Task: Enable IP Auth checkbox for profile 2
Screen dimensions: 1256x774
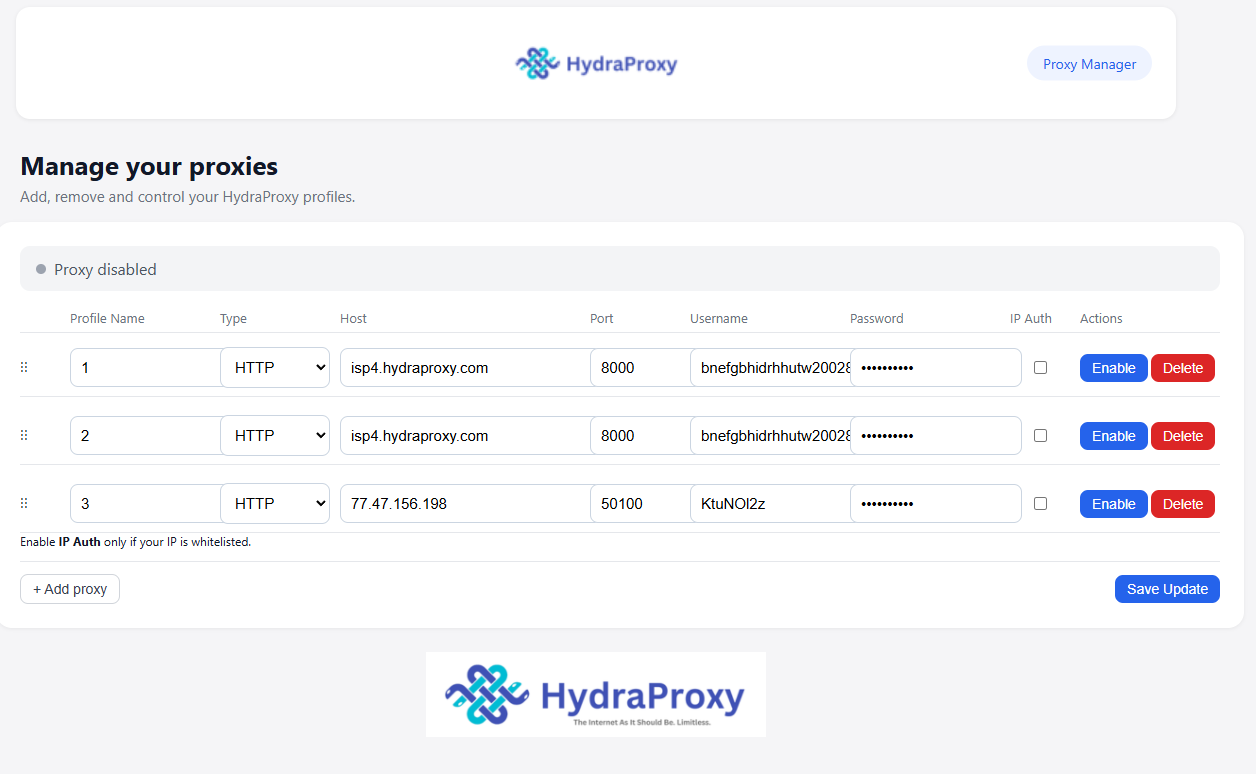Action: pyautogui.click(x=1040, y=436)
